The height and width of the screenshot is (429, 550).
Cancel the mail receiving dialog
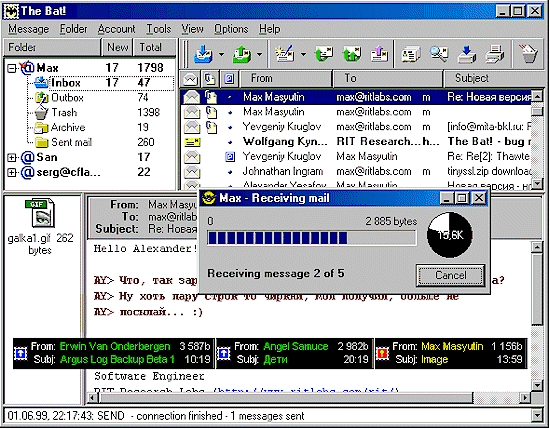tap(451, 275)
